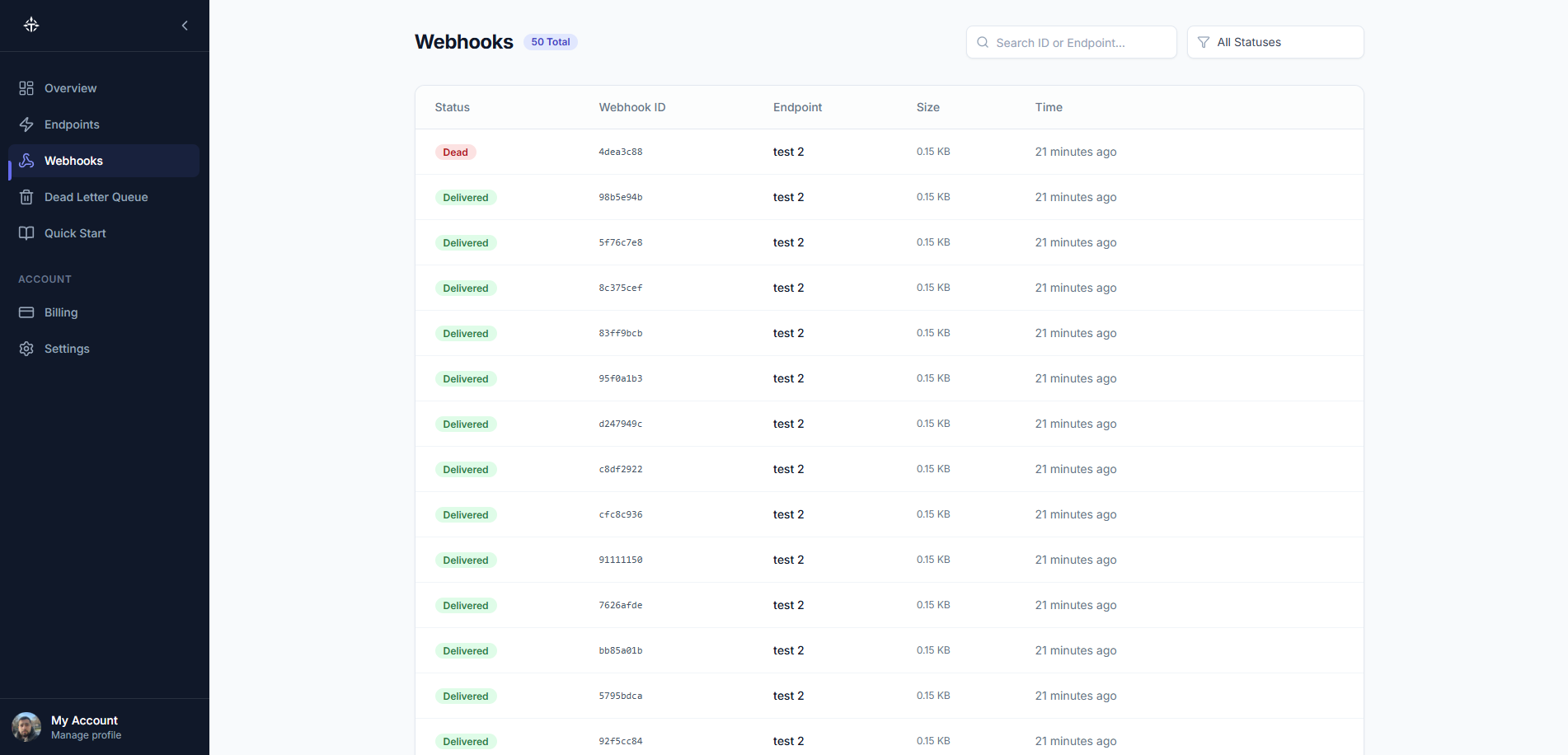Open webhook 92f5cc84

[889, 737]
